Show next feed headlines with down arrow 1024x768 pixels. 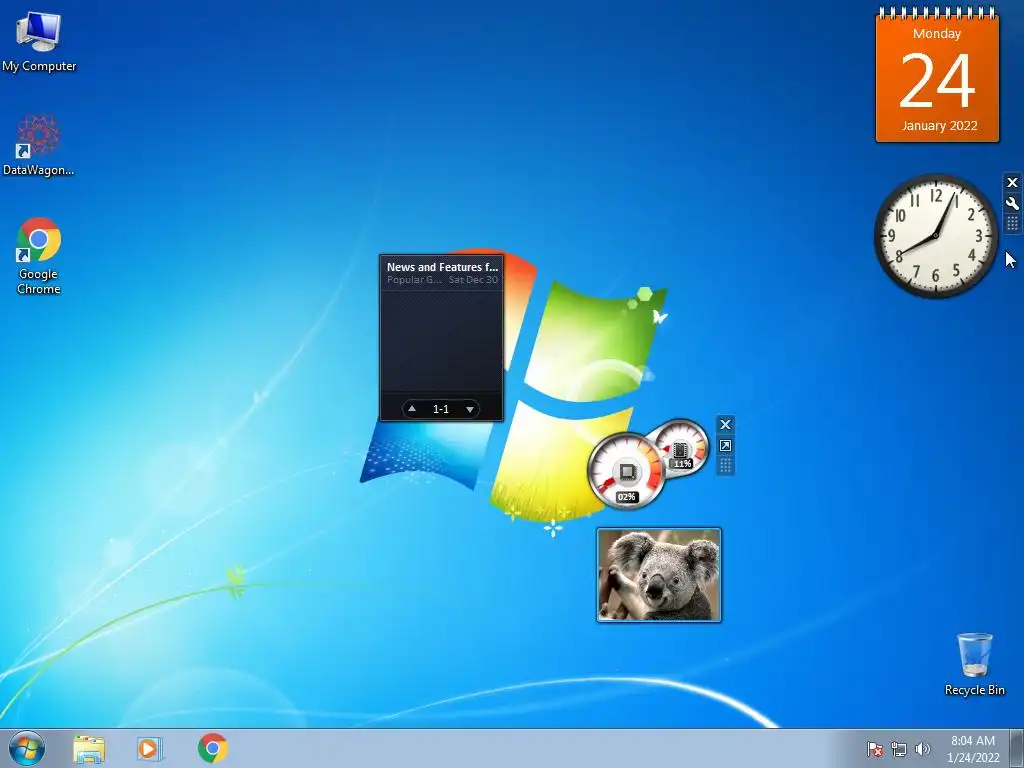click(470, 409)
